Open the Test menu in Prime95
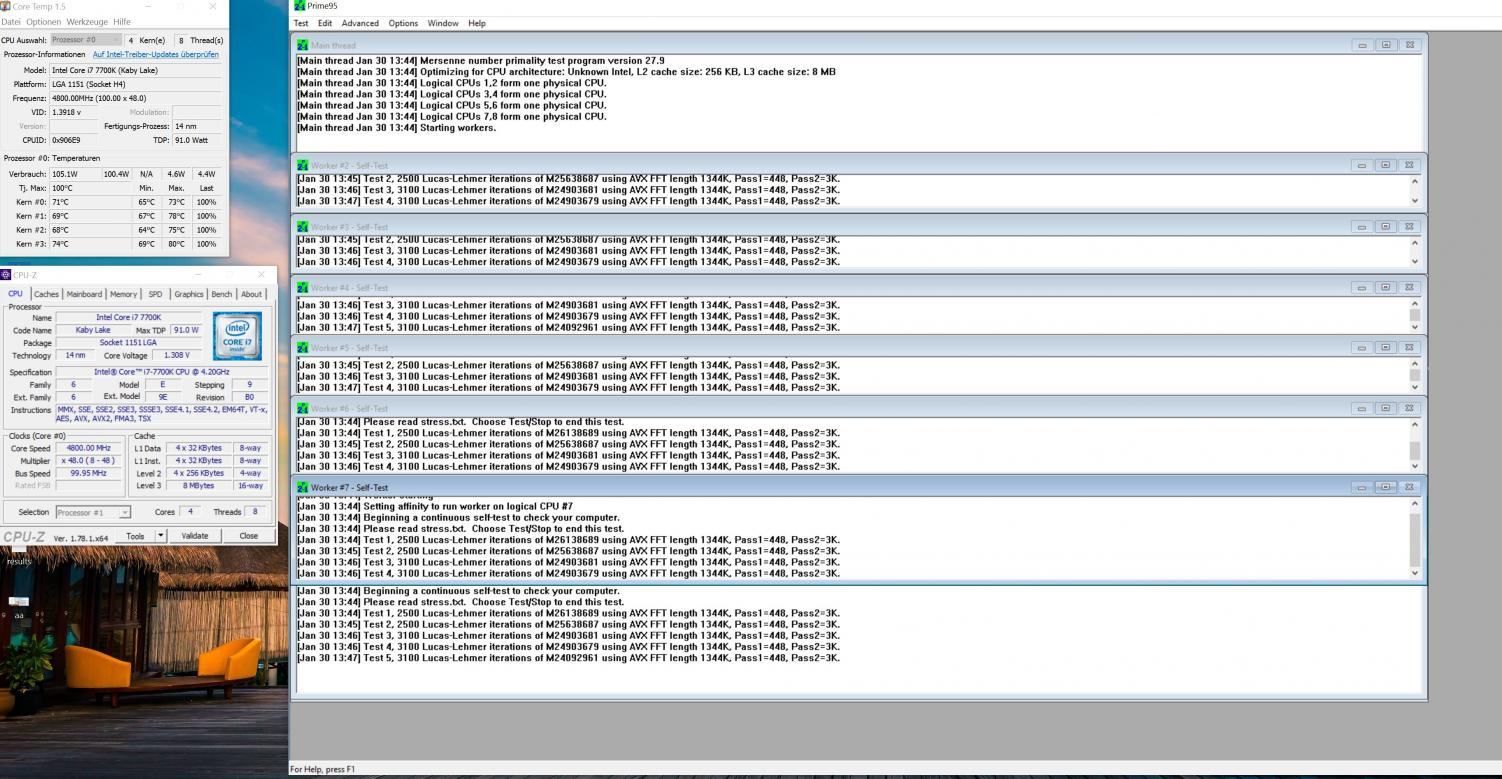 301,23
